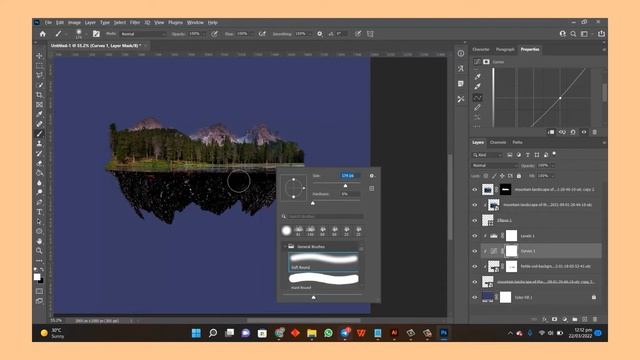
Task: Select edit points curve tool
Action: tap(478, 98)
